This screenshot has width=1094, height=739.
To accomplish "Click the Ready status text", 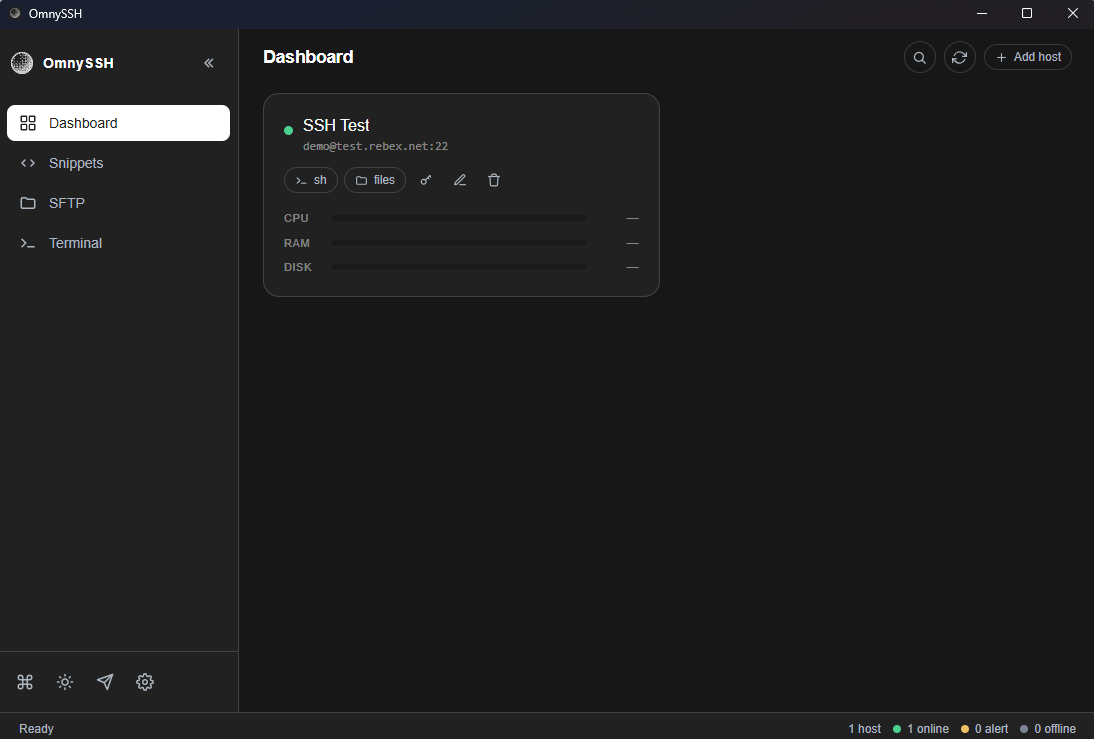I will (36, 729).
